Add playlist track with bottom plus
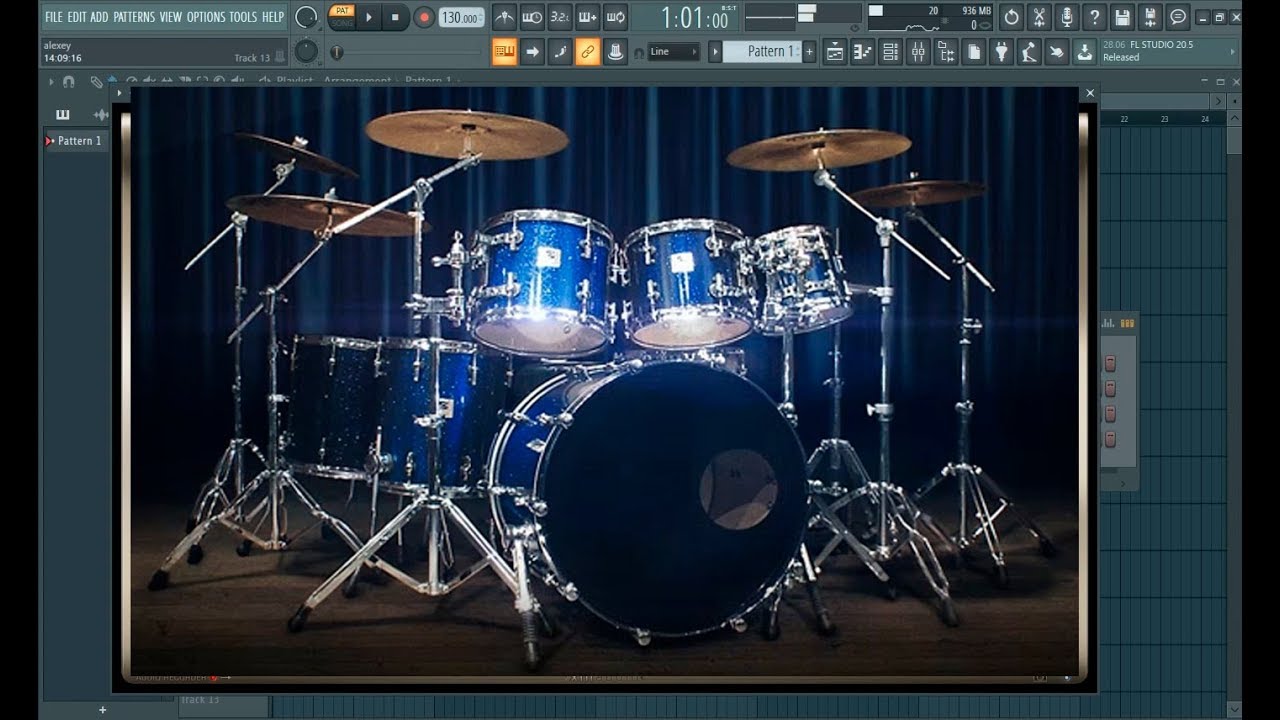Screen dimensions: 1280x720 point(102,710)
